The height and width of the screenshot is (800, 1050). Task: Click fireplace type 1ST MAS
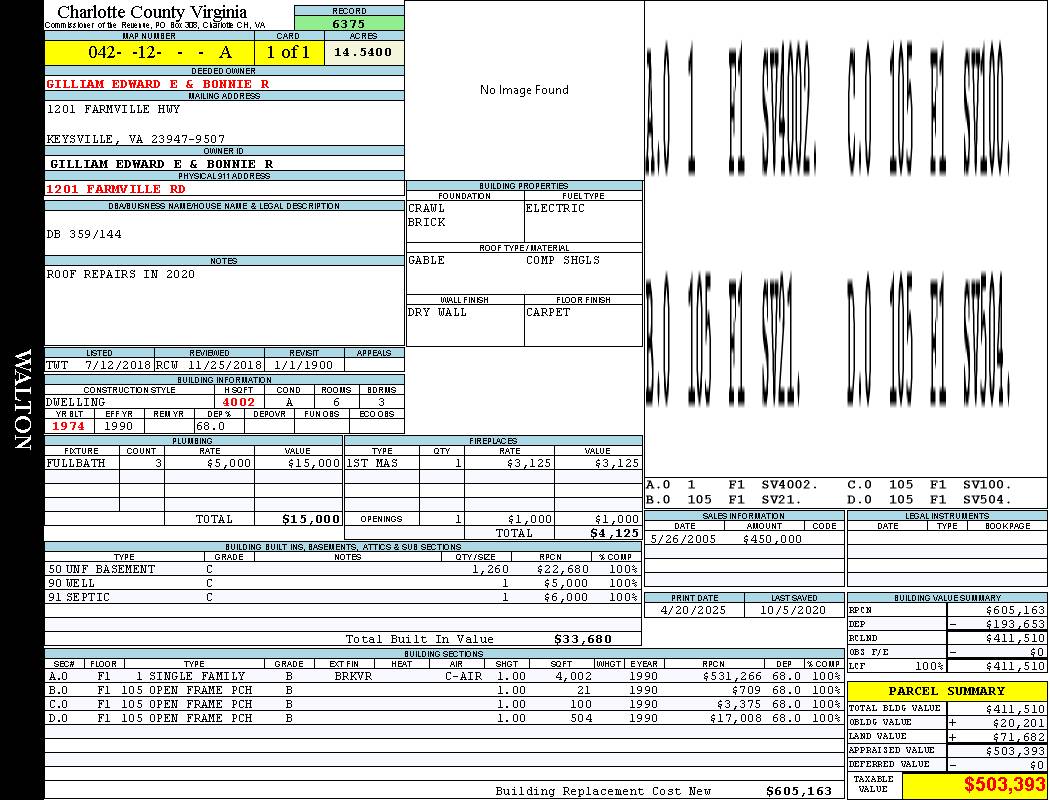(372, 463)
